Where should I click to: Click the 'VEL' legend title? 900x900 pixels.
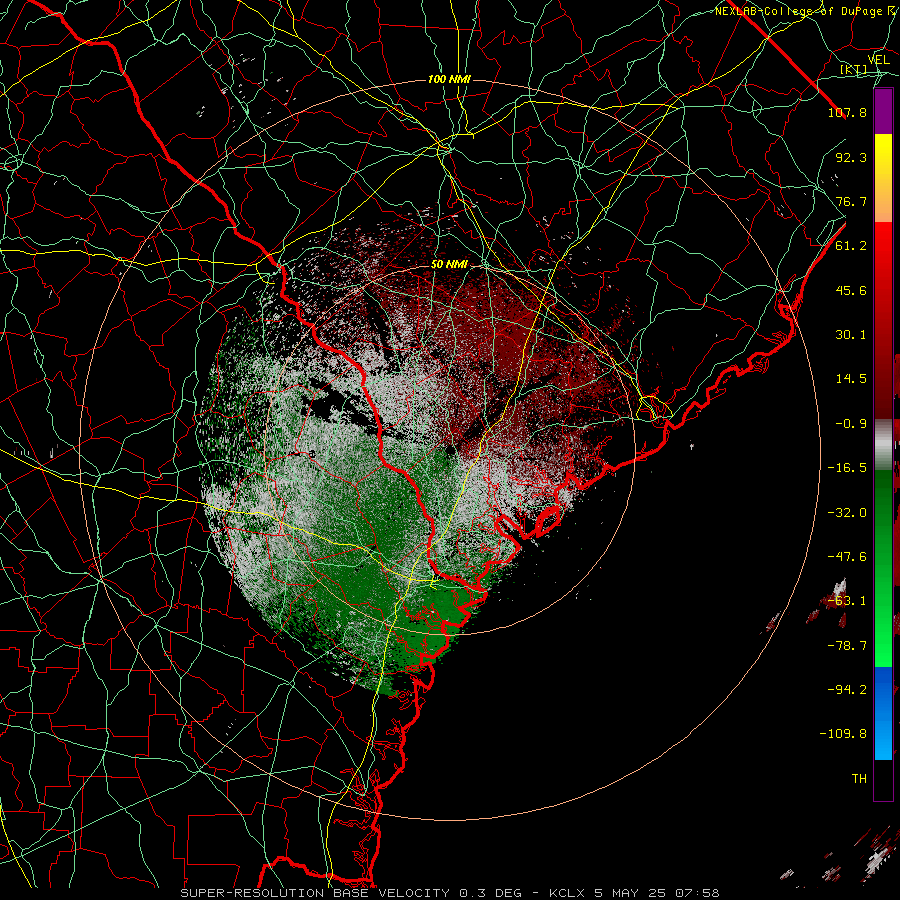pyautogui.click(x=878, y=60)
